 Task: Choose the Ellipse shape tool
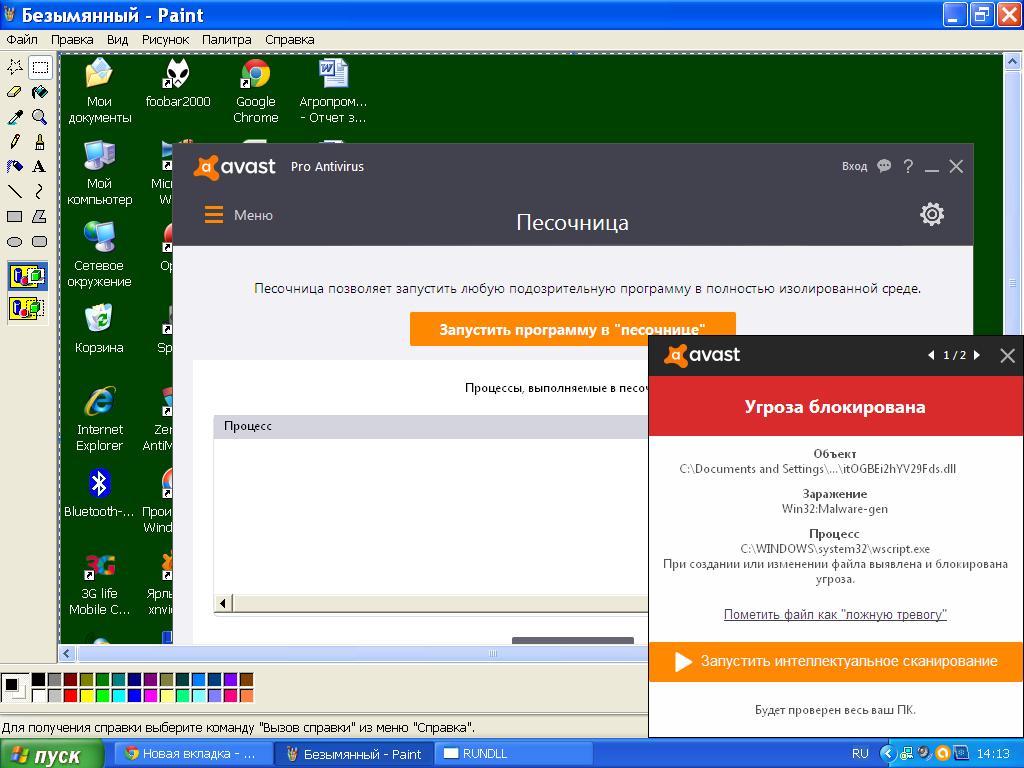(x=14, y=241)
